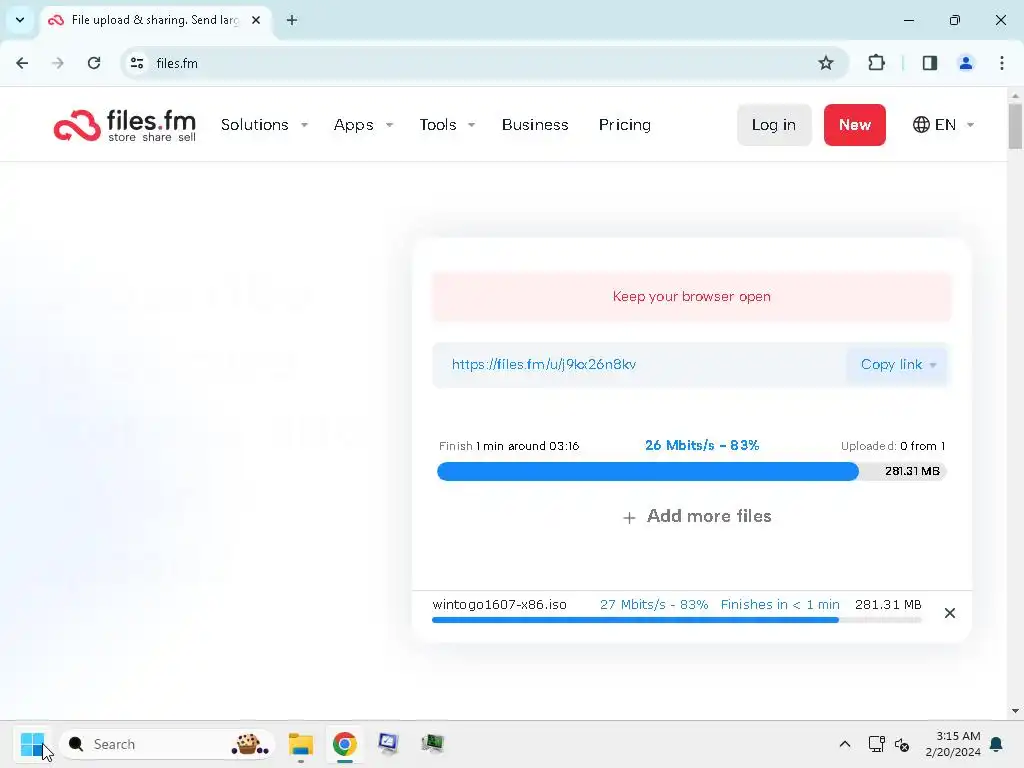Image resolution: width=1024 pixels, height=768 pixels.
Task: Open the Chrome three-dot menu
Action: coord(1002,63)
